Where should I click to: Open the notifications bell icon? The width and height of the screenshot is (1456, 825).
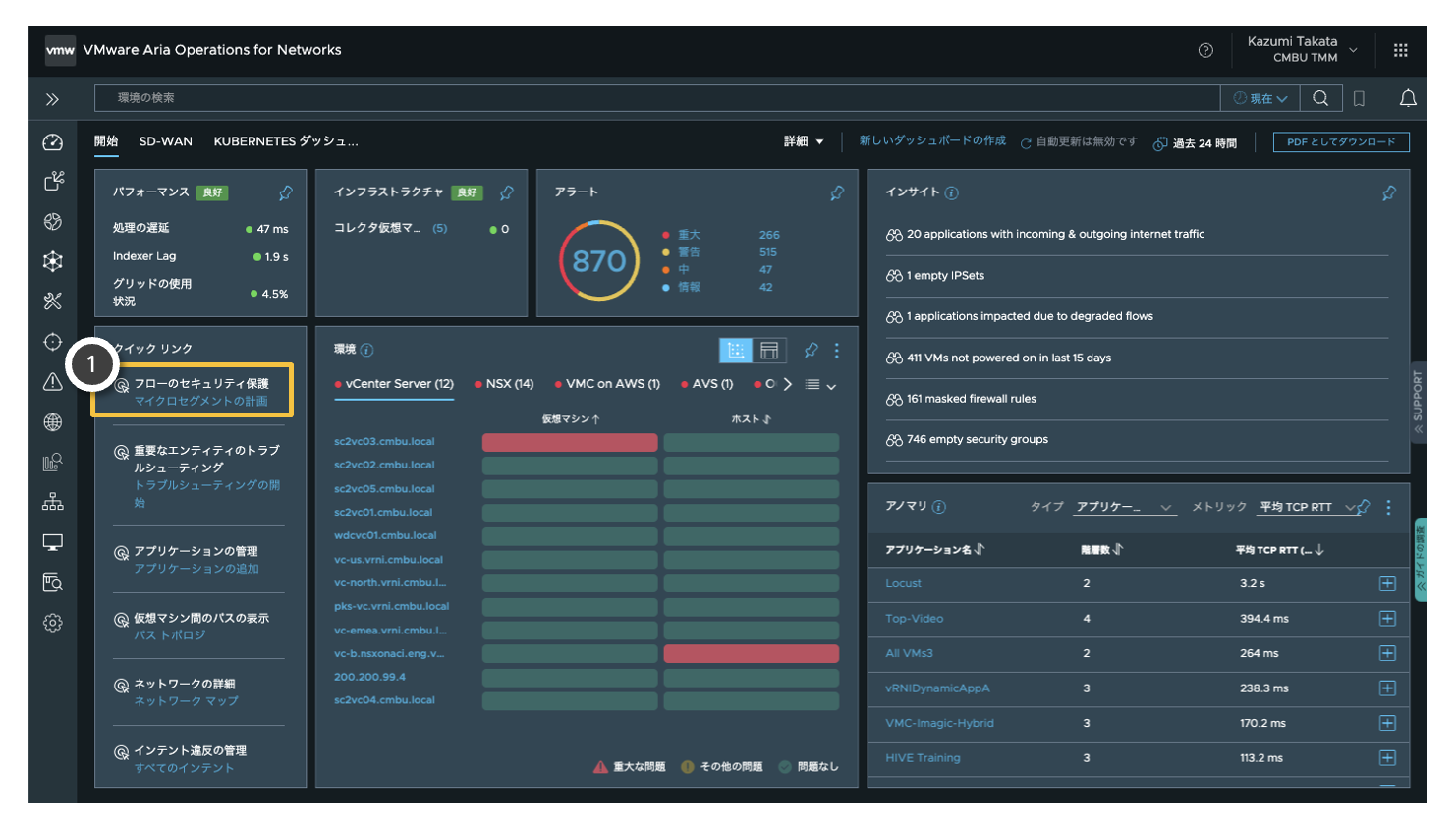tap(1408, 98)
